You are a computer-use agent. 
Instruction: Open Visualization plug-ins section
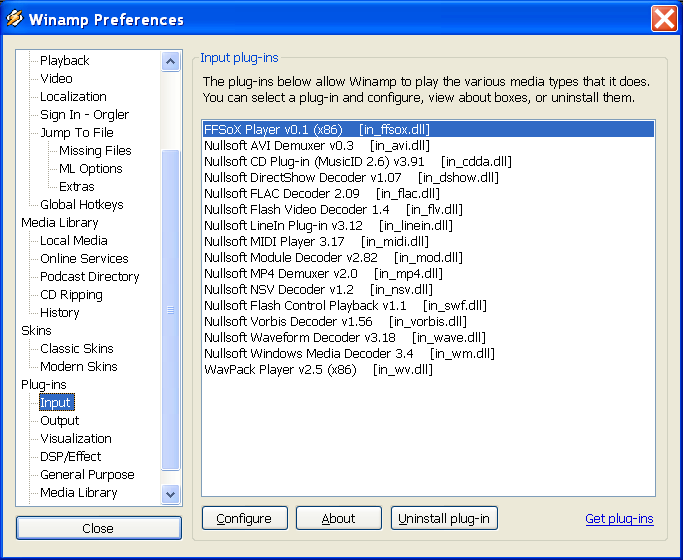76,439
